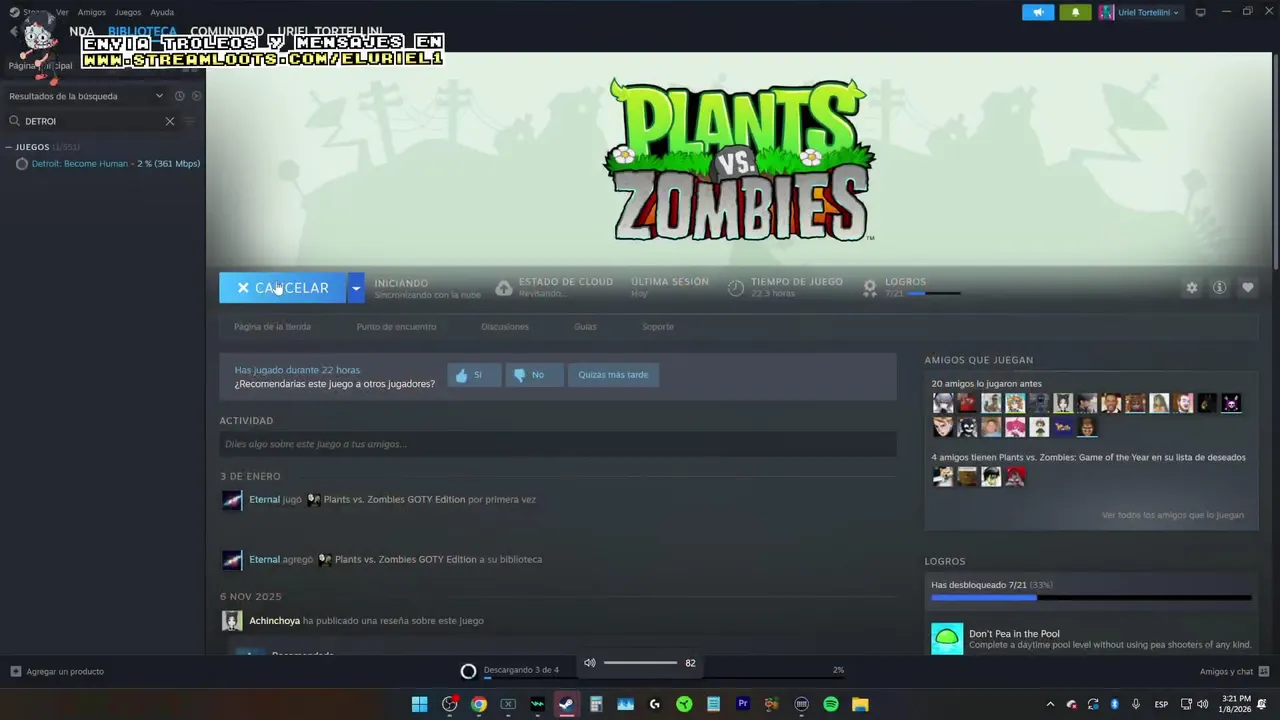Open Ver todos los amigos que juegan
The width and height of the screenshot is (1280, 720).
1173,515
